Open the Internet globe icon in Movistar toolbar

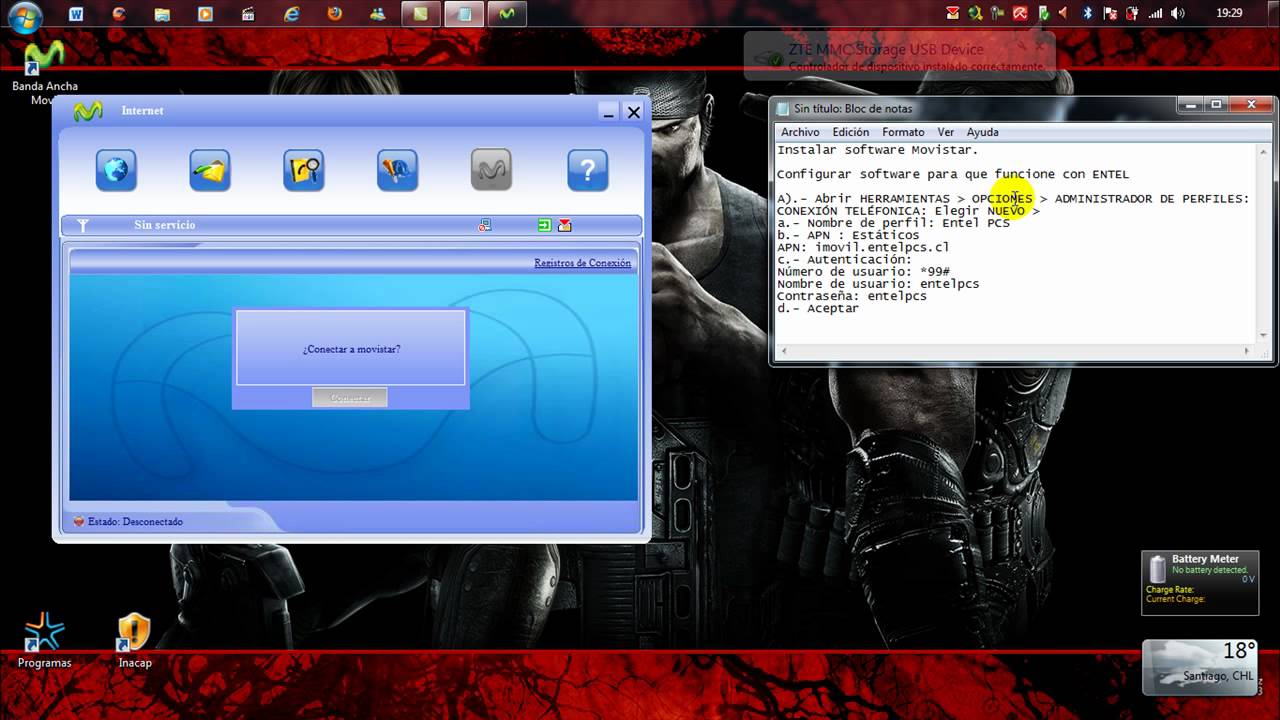(x=116, y=170)
